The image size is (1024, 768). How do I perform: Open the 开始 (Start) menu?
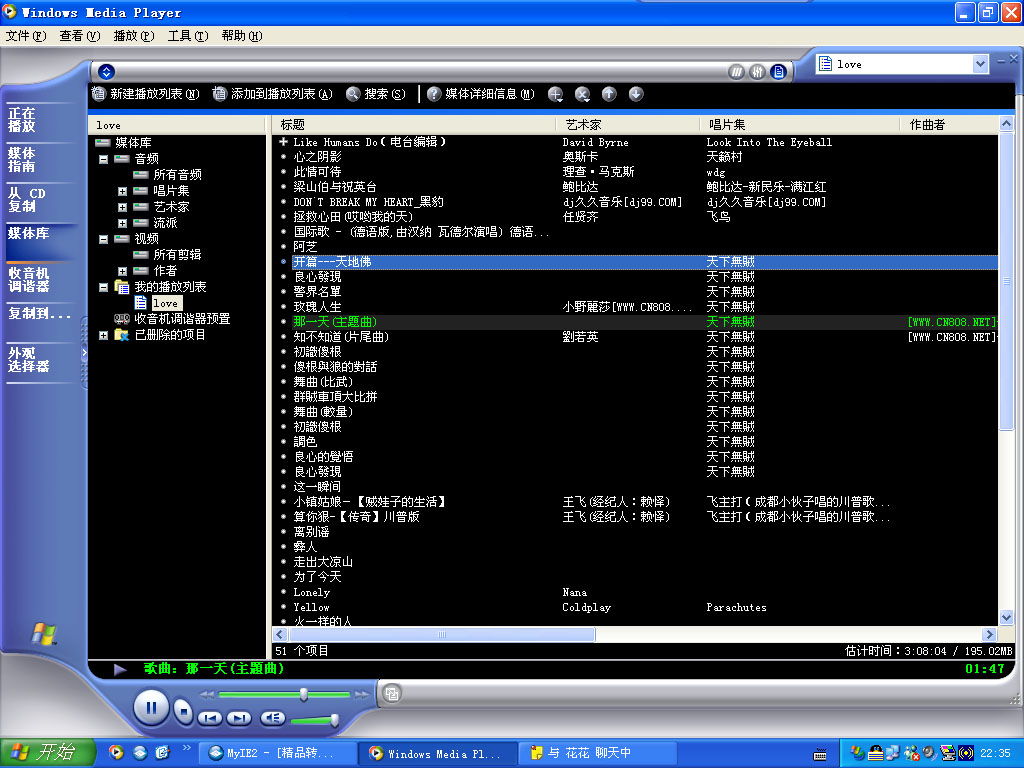[48, 753]
